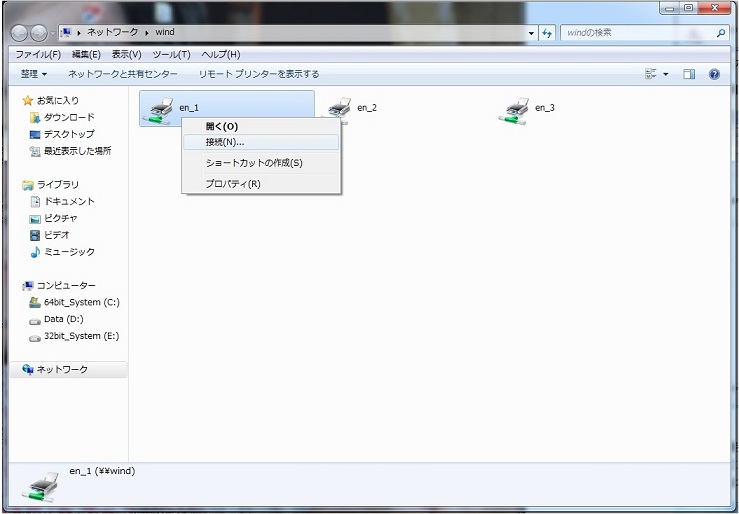
Task: Select ピクチャ label in libraries
Action: click(61, 218)
